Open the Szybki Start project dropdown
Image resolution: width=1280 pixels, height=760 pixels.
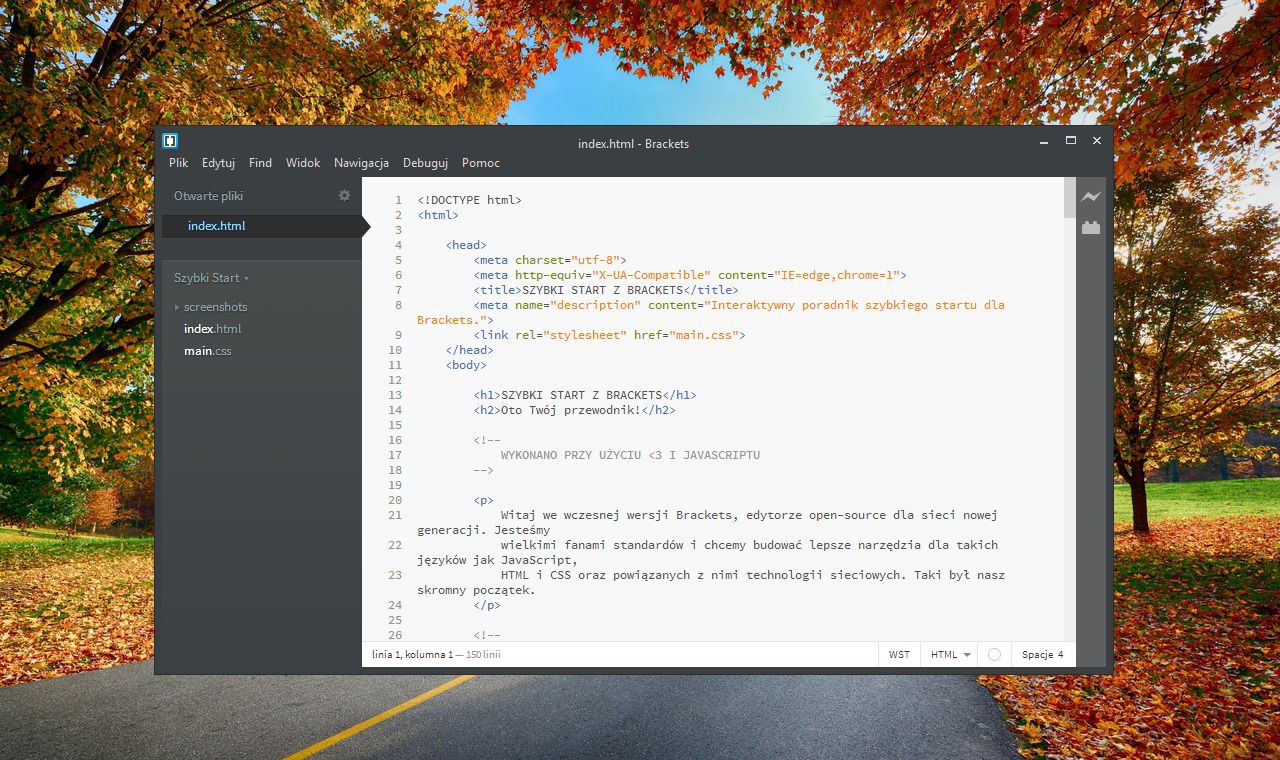(x=211, y=278)
